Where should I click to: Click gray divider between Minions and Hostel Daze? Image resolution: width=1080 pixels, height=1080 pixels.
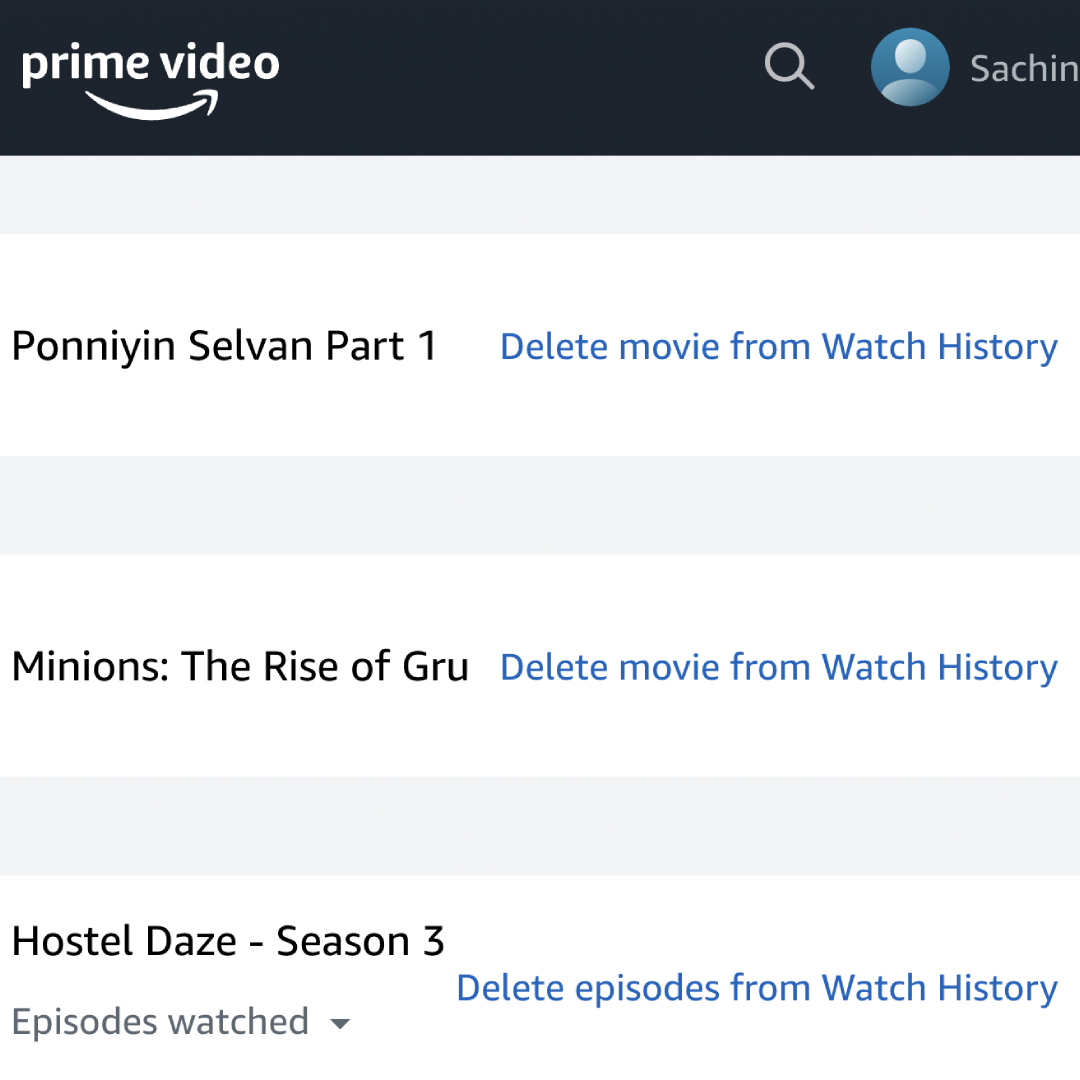pos(540,826)
